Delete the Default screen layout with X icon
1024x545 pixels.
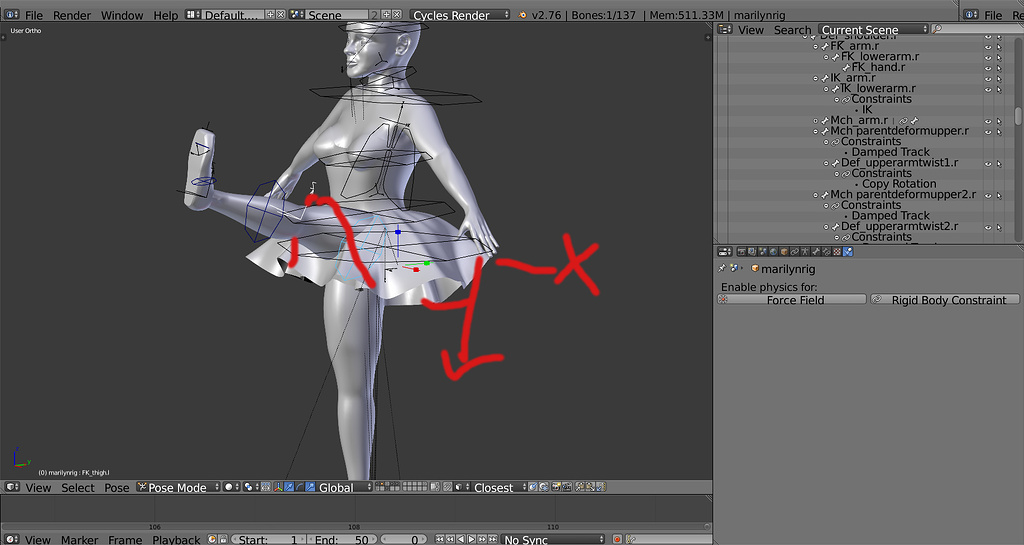coord(281,14)
